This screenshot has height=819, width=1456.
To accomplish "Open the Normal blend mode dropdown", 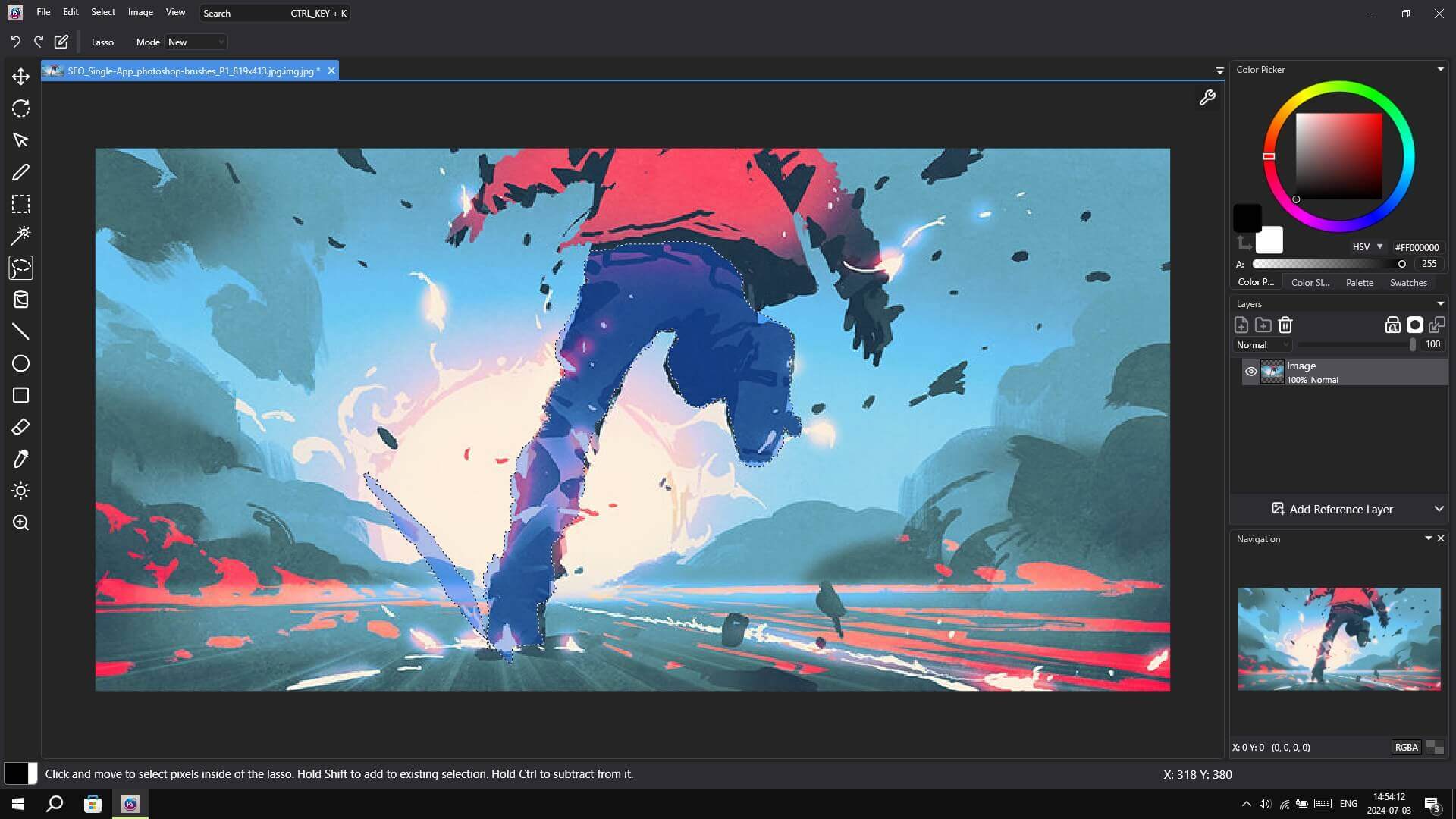I will click(1262, 344).
